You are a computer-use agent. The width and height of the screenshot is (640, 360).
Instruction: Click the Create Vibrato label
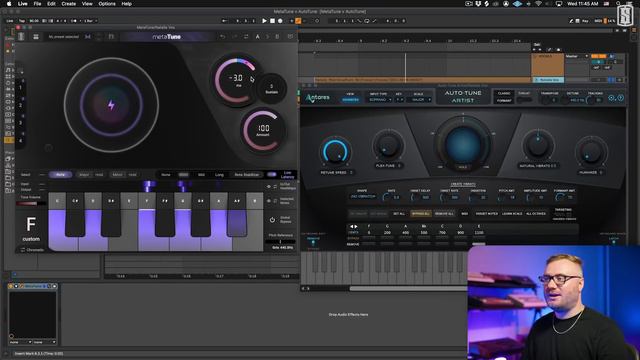(463, 184)
